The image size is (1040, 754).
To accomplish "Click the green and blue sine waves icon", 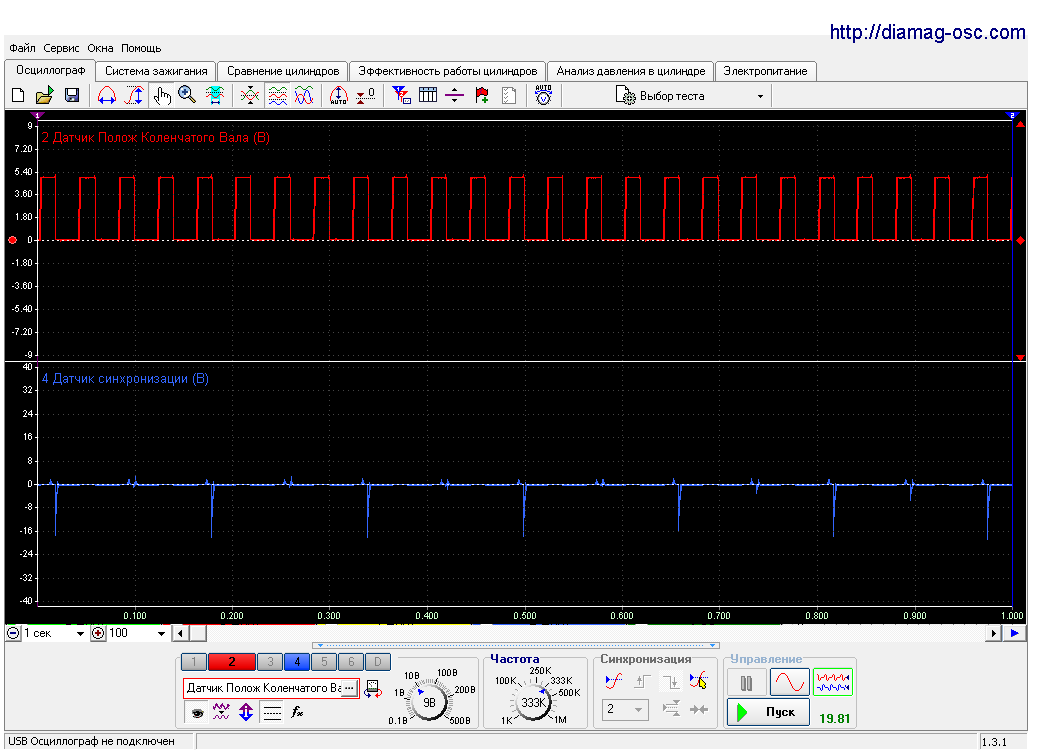I will pyautogui.click(x=304, y=96).
